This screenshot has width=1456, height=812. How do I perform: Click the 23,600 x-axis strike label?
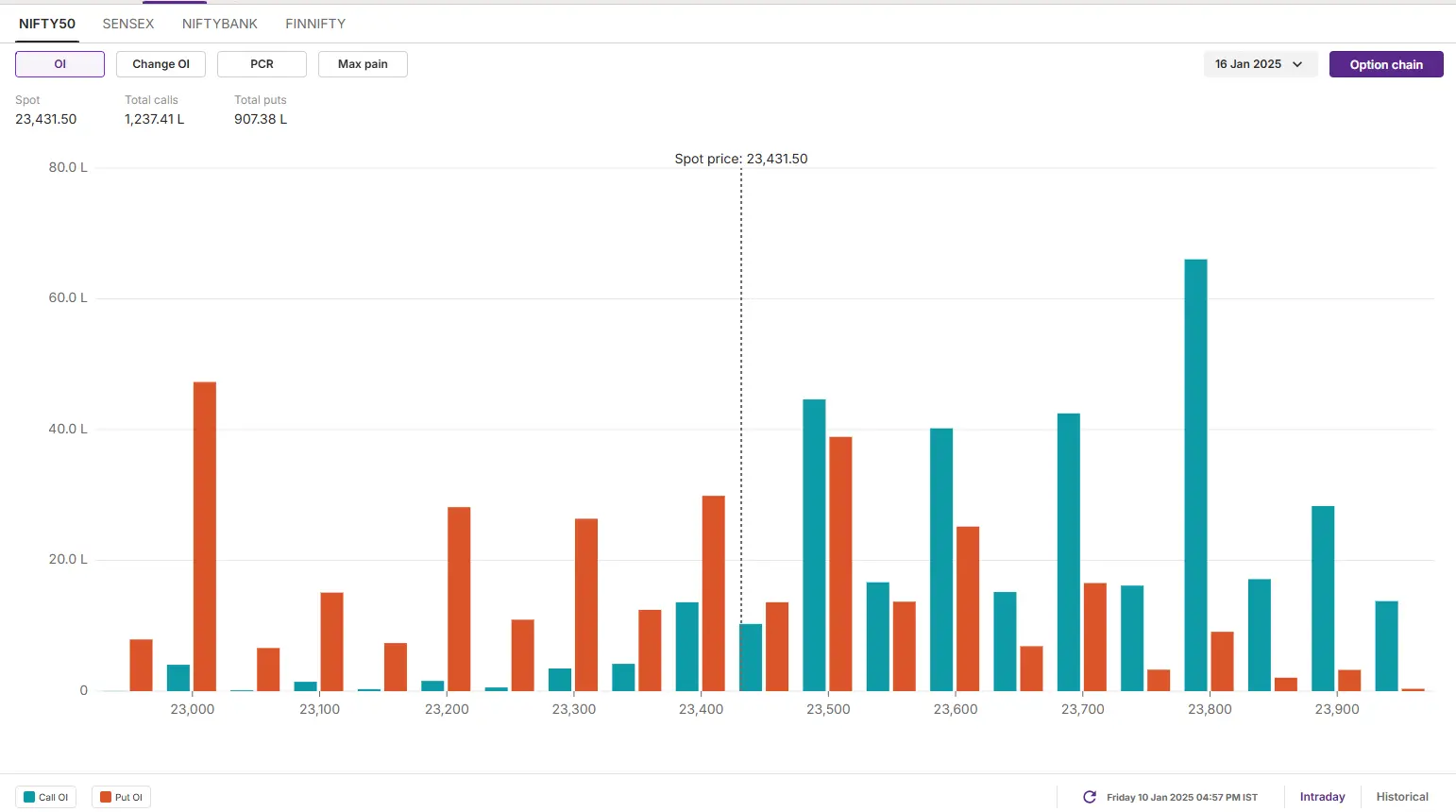[956, 709]
